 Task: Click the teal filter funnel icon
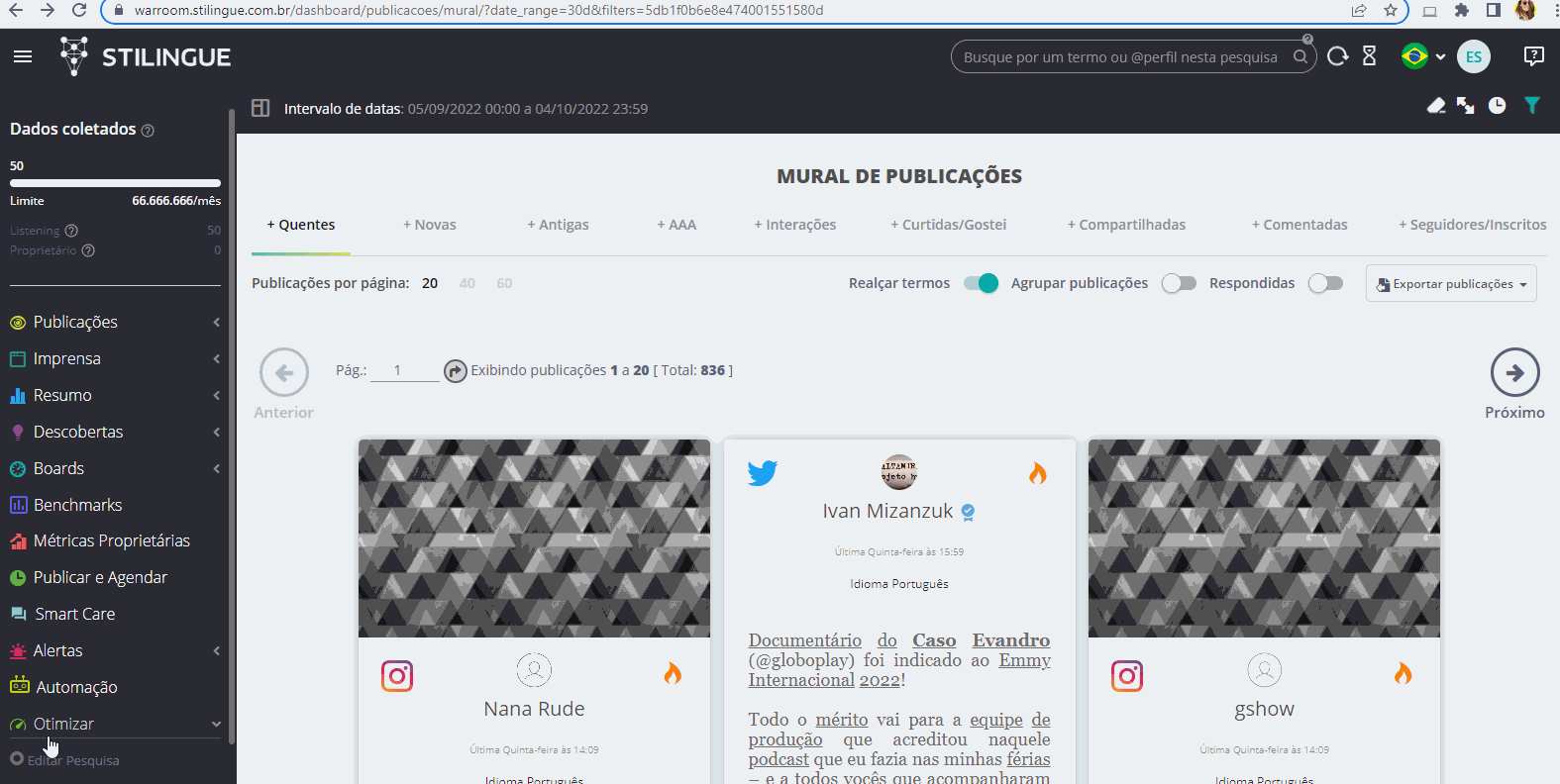[x=1532, y=106]
